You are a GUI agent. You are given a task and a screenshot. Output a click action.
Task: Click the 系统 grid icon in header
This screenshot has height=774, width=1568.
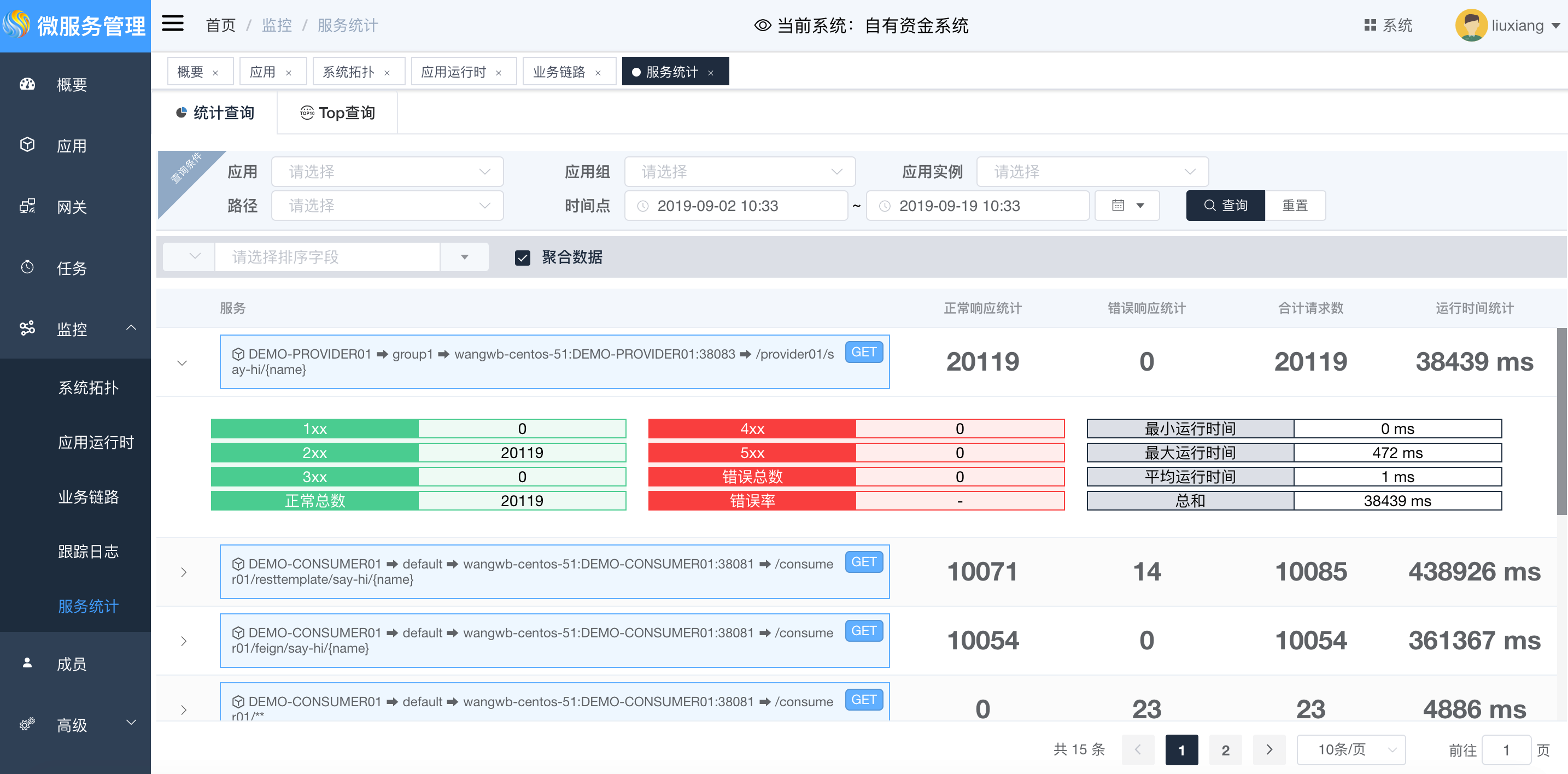[1370, 25]
